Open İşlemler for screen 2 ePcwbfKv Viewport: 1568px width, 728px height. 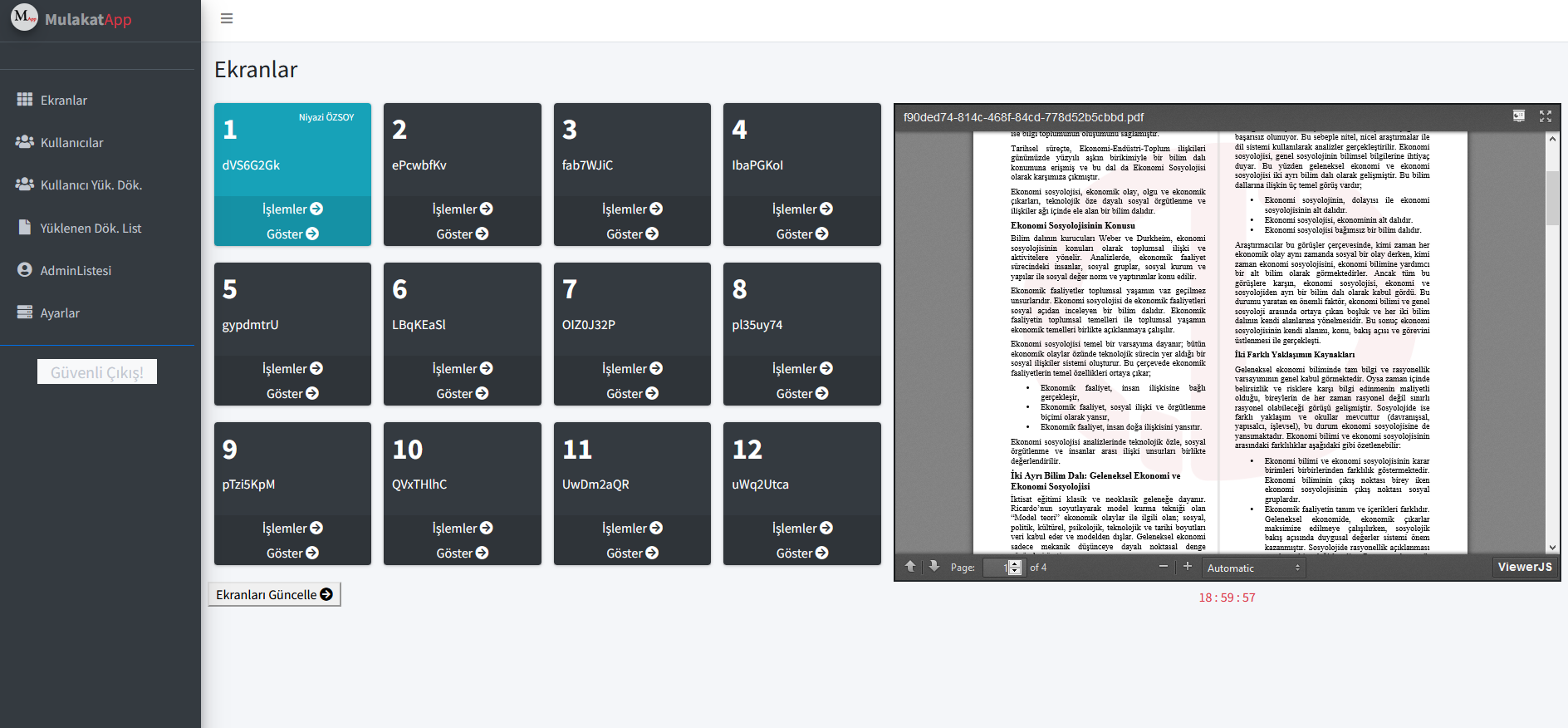[463, 209]
